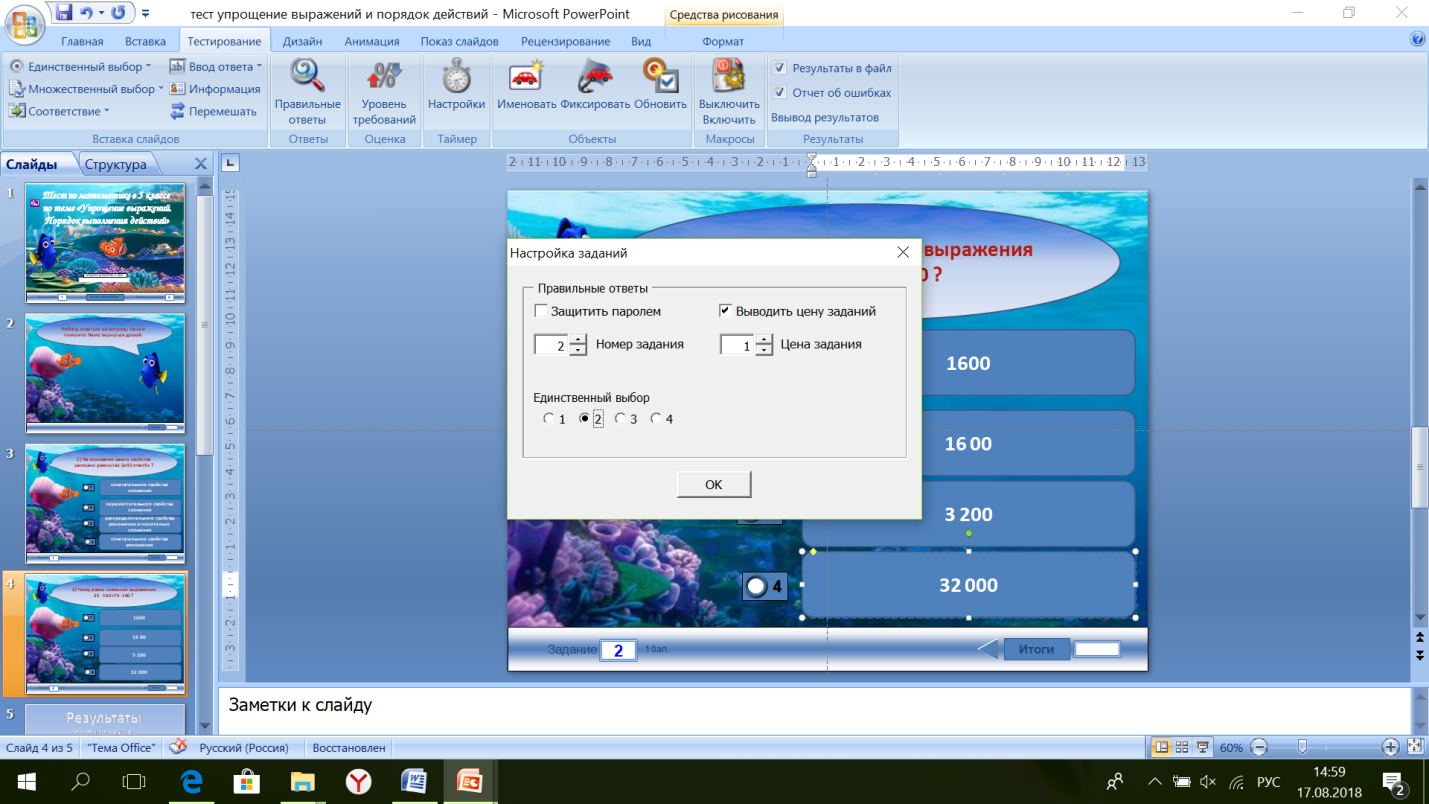Click the Обновить objects icon
This screenshot has height=804, width=1429.
tap(660, 85)
